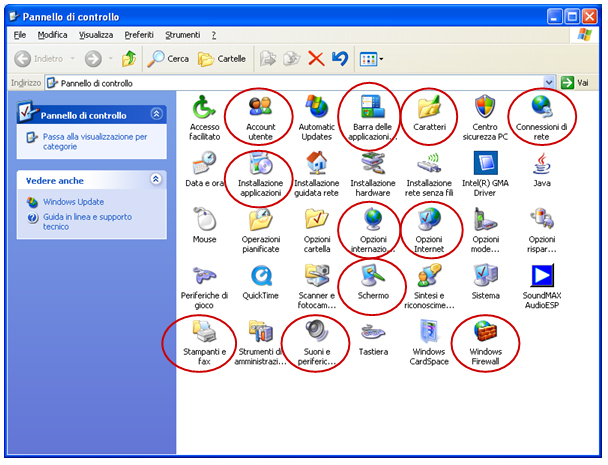
Task: Collapse the Vedere anche sidebar section
Action: (156, 179)
